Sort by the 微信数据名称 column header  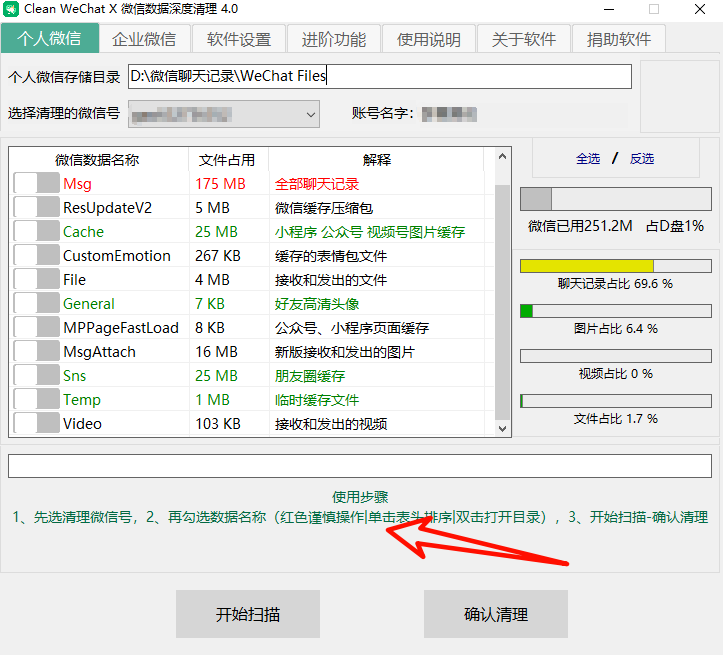pyautogui.click(x=98, y=159)
